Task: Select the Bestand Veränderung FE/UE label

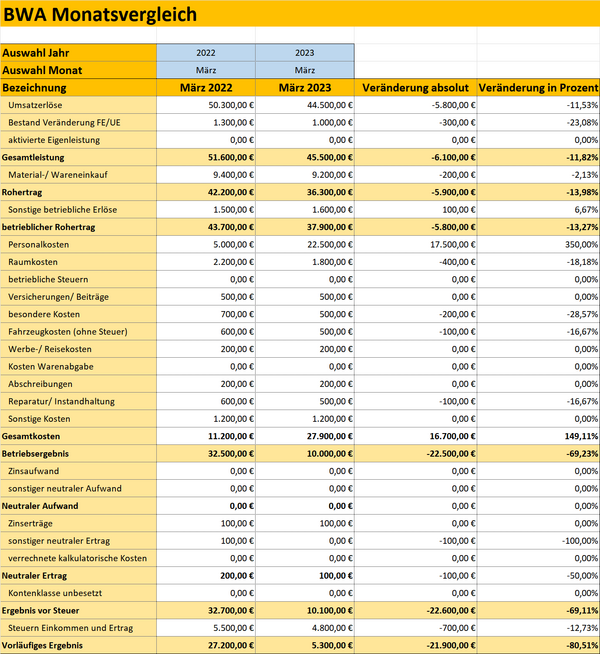Action: [64, 123]
